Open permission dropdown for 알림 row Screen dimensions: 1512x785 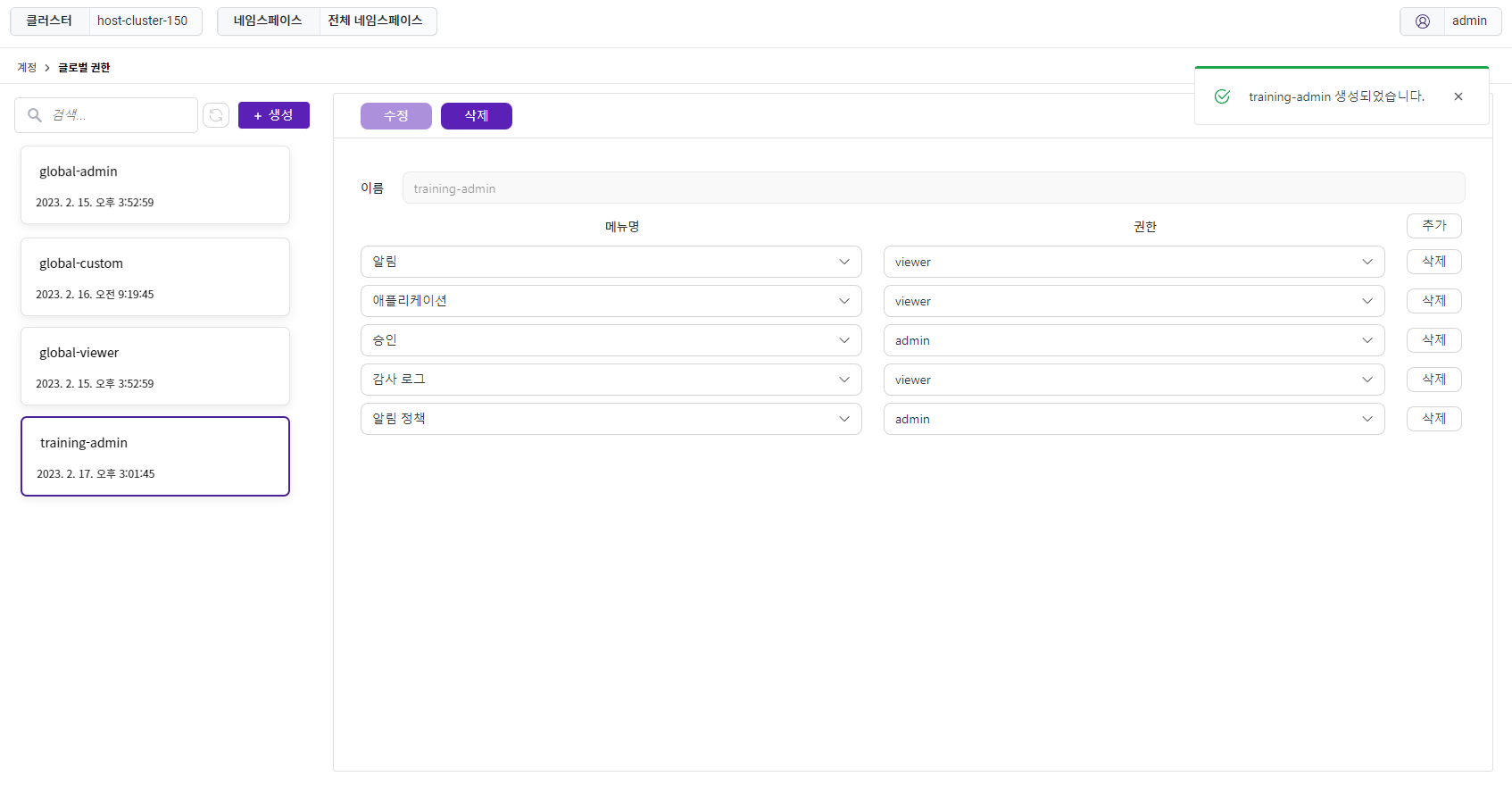pos(1134,262)
